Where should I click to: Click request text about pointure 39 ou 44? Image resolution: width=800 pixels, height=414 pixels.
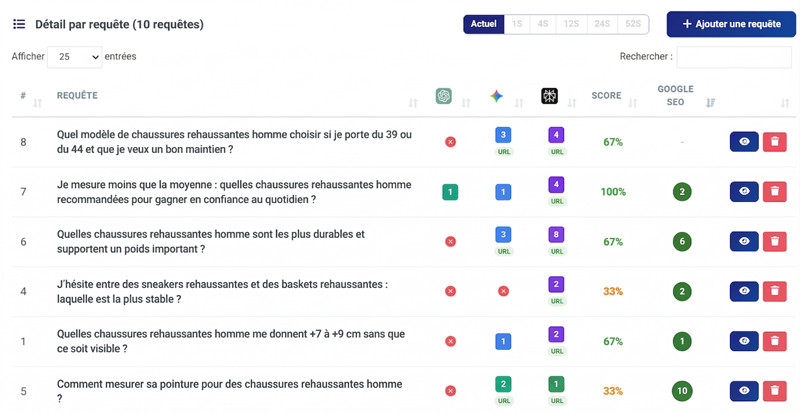click(x=234, y=142)
